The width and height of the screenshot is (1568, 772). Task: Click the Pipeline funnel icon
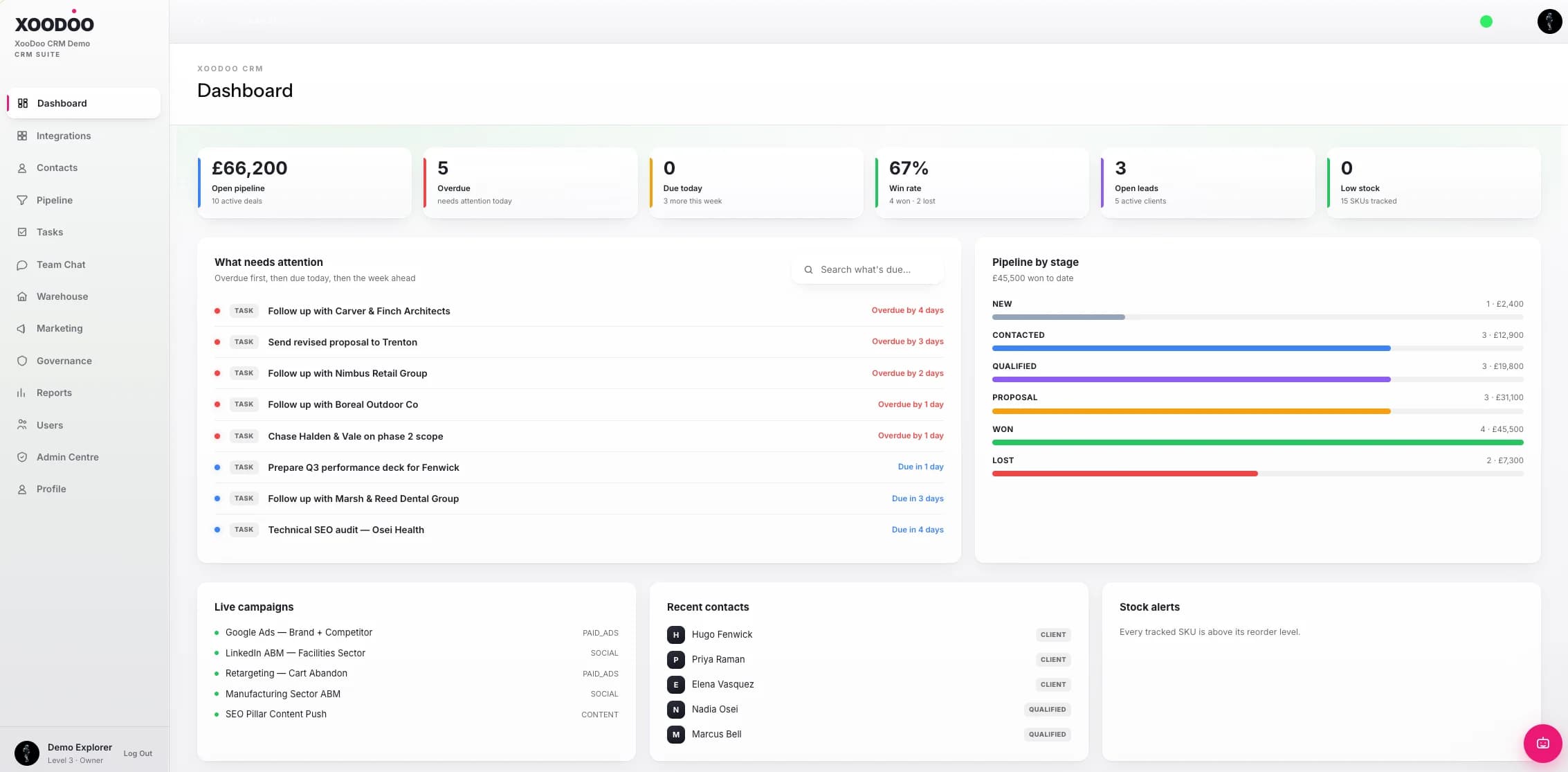(22, 200)
